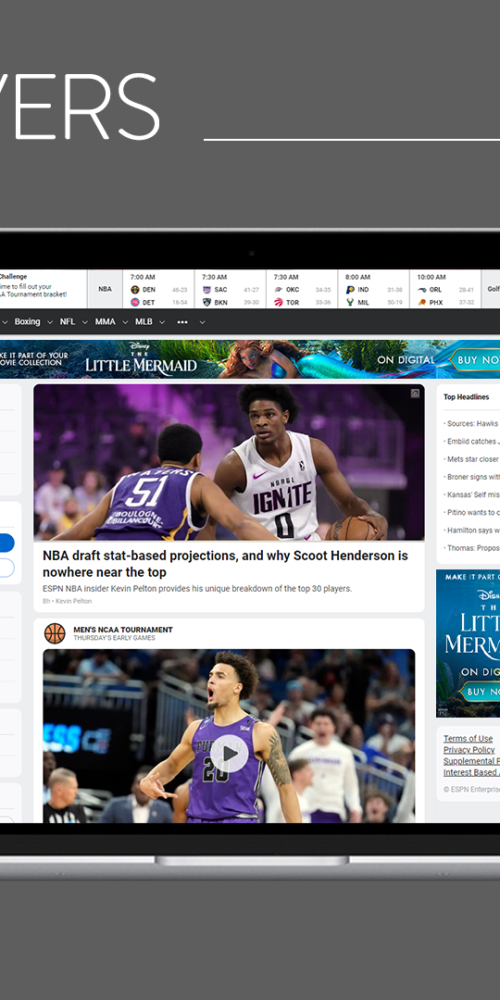500x1000 pixels.
Task: Open the 'Hamilton says' headline
Action: 472,530
